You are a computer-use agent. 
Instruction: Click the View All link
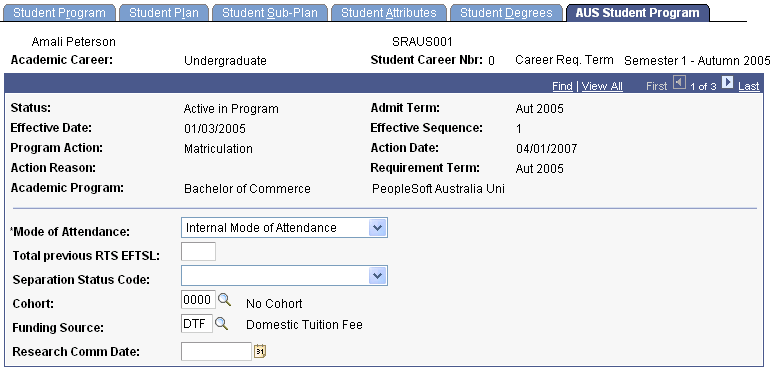(602, 86)
